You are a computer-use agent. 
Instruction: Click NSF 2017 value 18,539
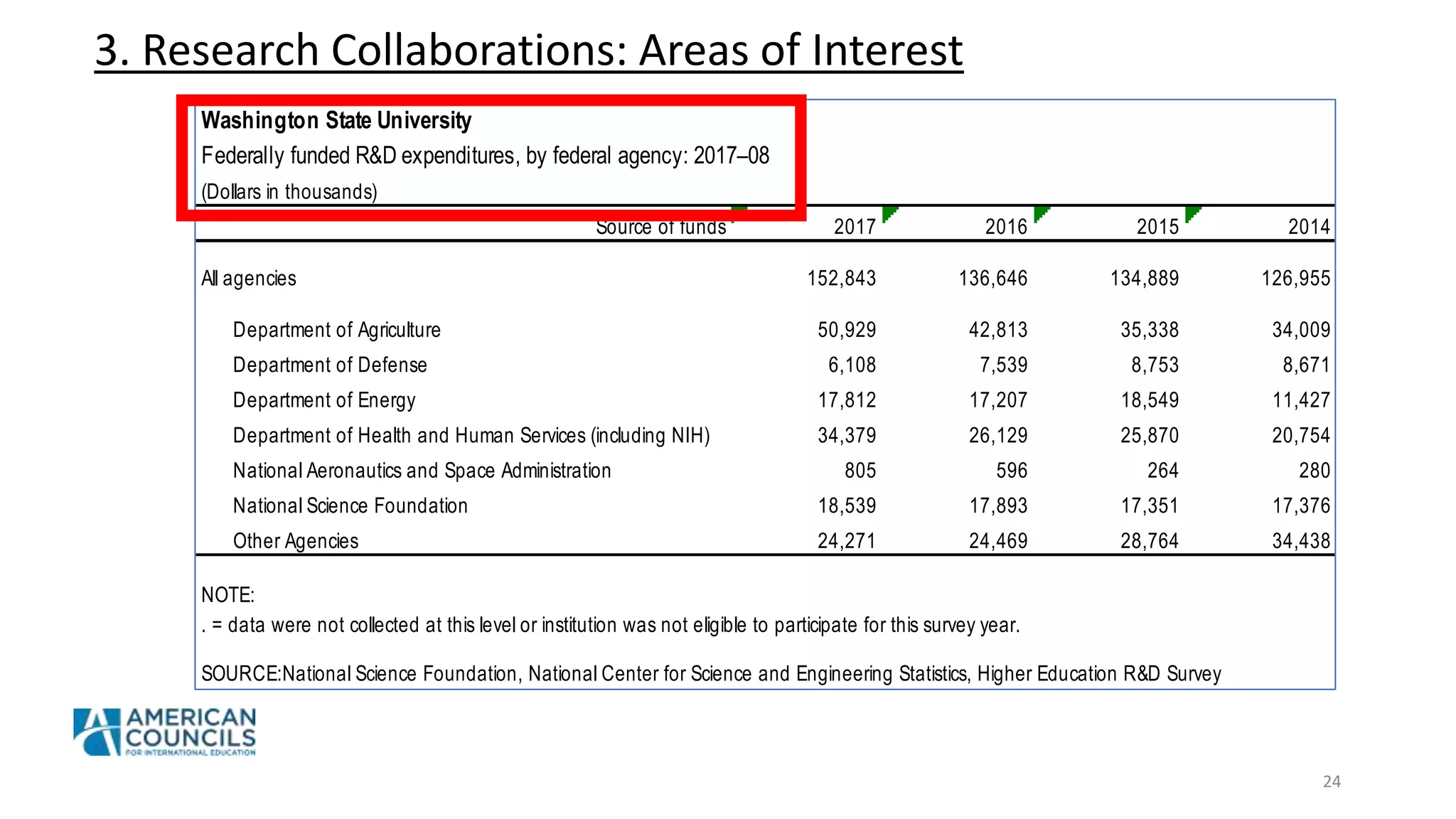click(847, 505)
